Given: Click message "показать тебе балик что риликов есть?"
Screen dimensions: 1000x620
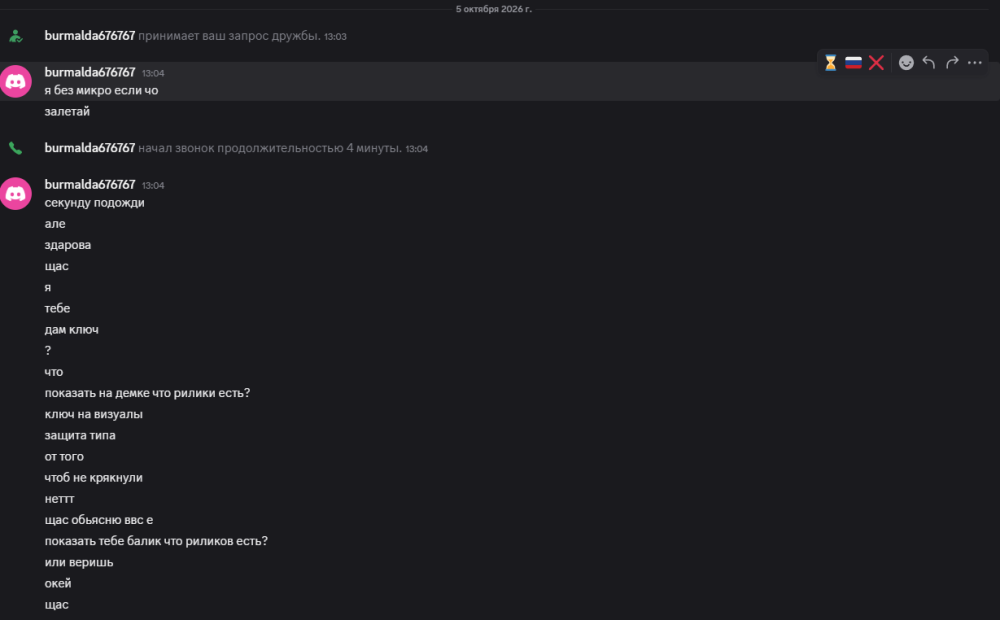Looking at the screenshot, I should click(156, 541).
